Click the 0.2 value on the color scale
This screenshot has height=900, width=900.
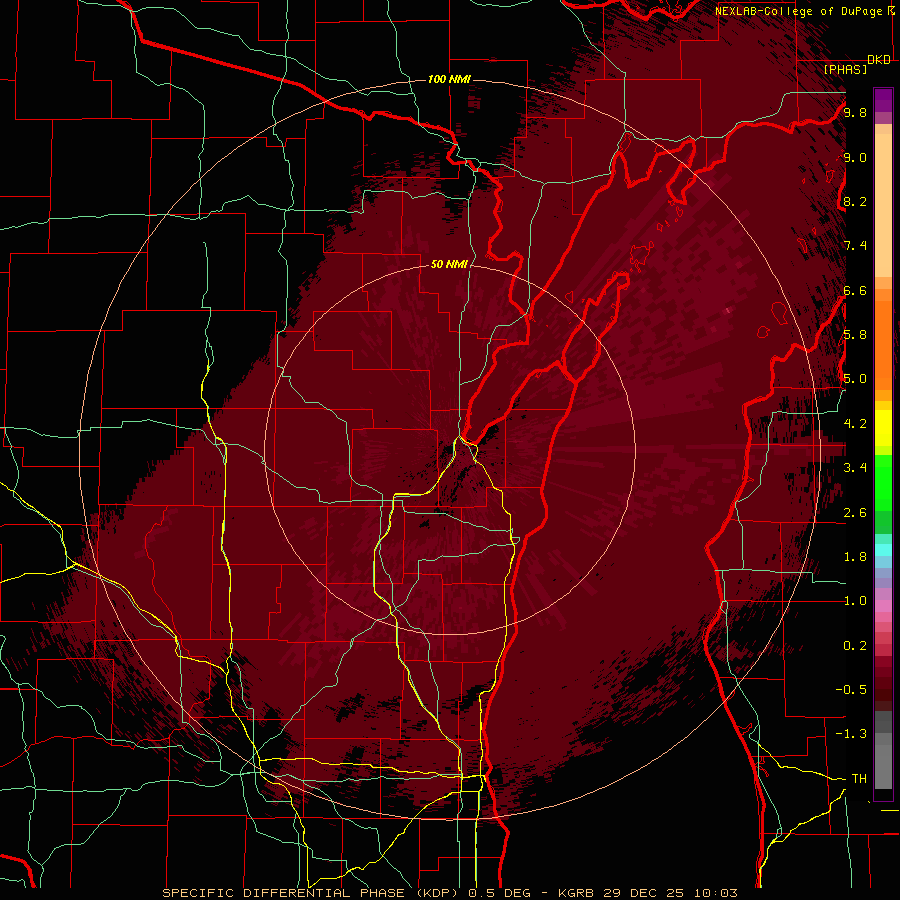pos(855,646)
